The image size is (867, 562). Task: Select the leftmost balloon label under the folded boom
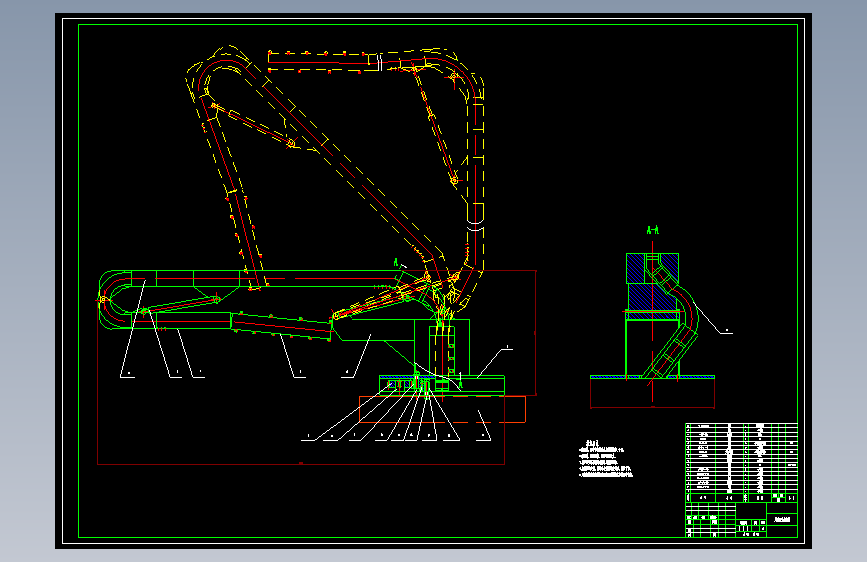pyautogui.click(x=128, y=374)
